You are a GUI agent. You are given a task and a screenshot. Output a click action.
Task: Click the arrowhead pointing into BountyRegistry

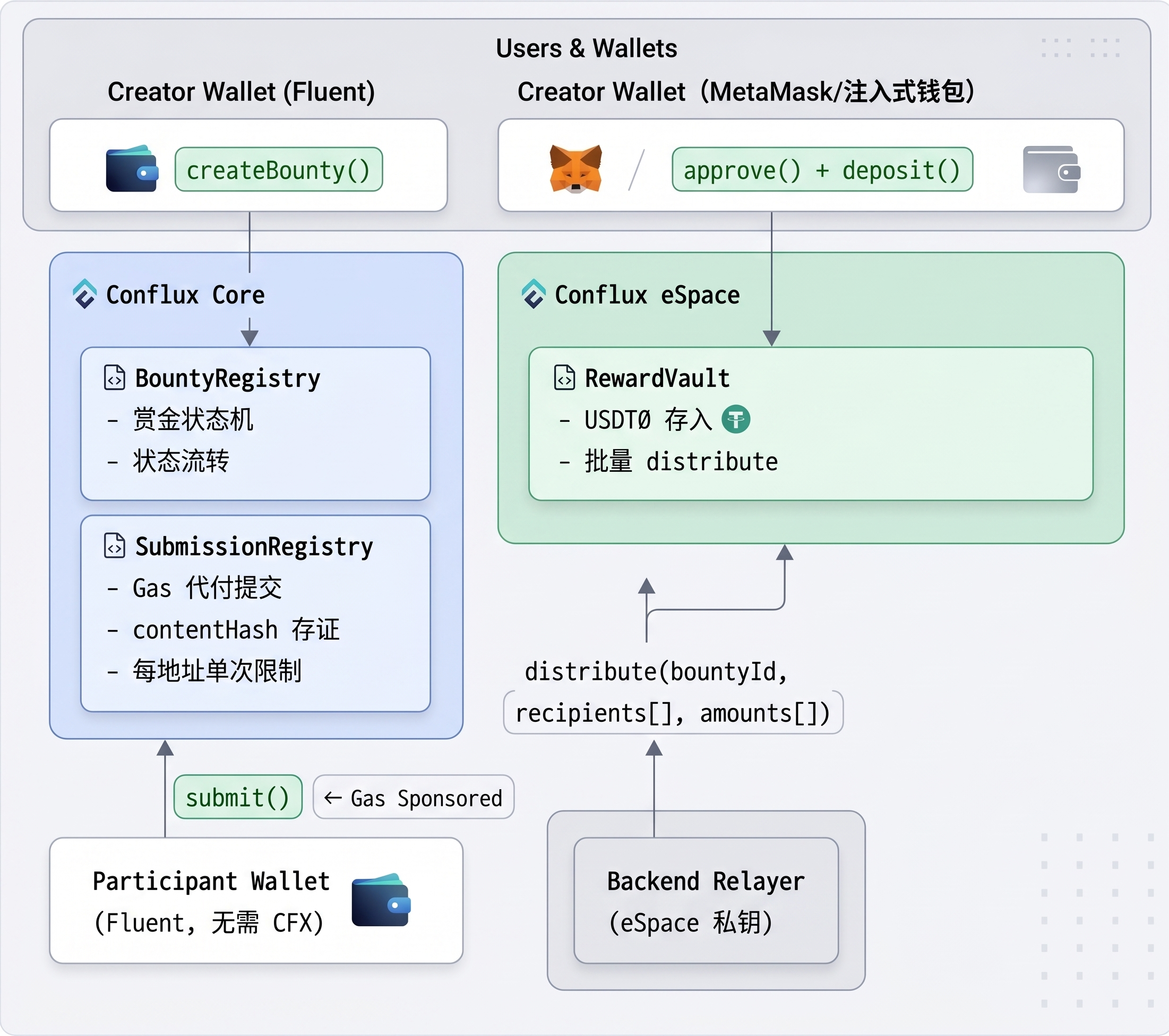(x=250, y=338)
